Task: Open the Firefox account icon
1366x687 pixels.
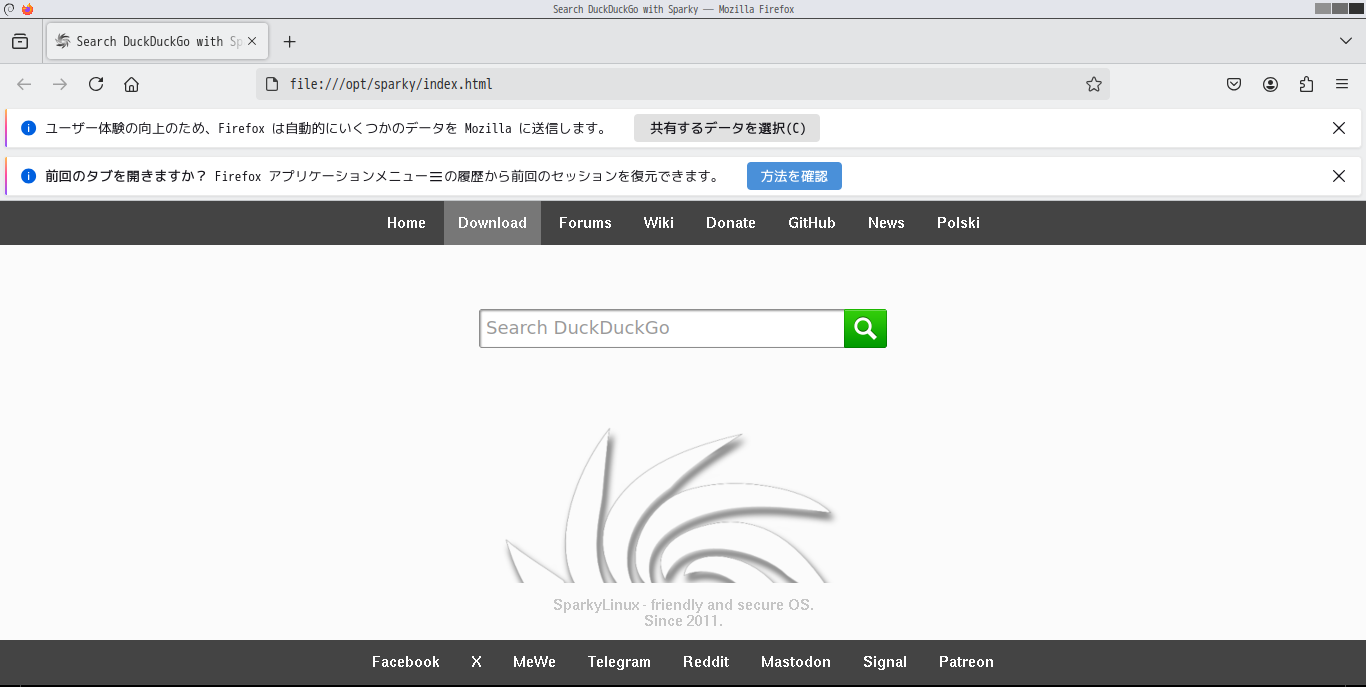Action: 1270,84
